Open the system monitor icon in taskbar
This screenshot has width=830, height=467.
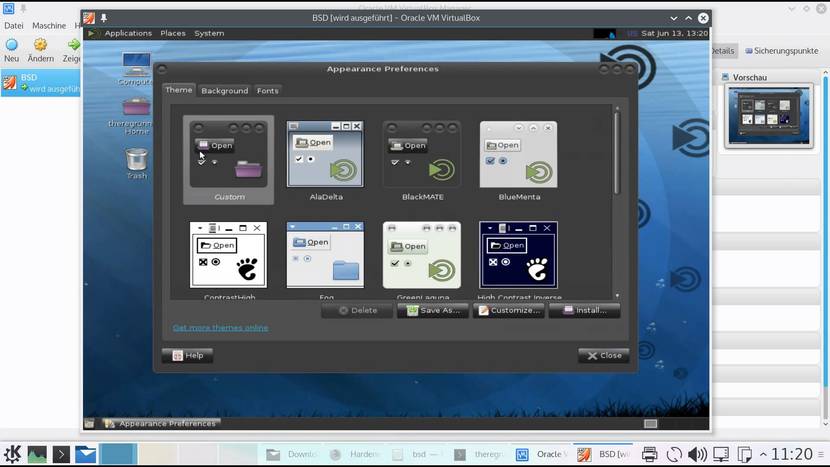point(37,454)
